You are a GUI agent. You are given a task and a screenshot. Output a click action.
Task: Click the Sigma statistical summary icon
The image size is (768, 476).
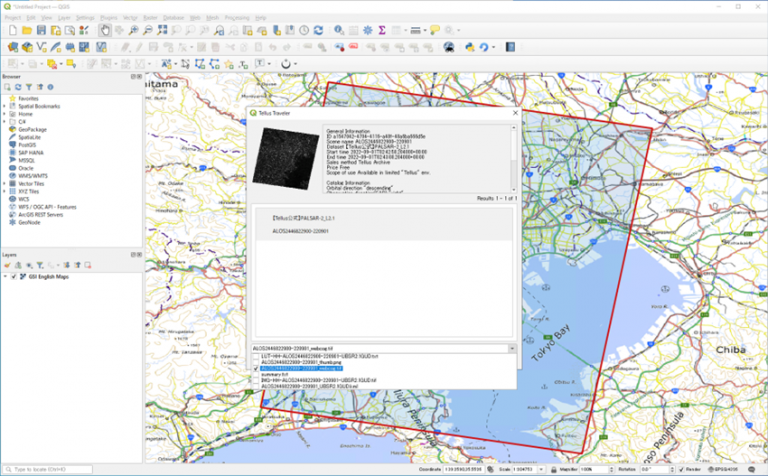[x=382, y=30]
